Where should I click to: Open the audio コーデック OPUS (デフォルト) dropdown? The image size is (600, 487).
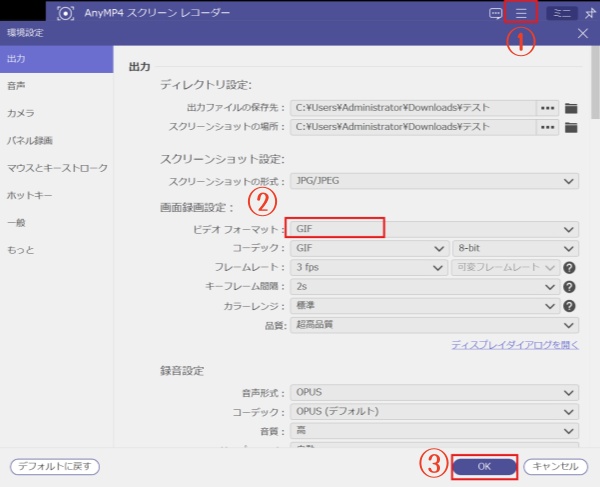pos(434,412)
